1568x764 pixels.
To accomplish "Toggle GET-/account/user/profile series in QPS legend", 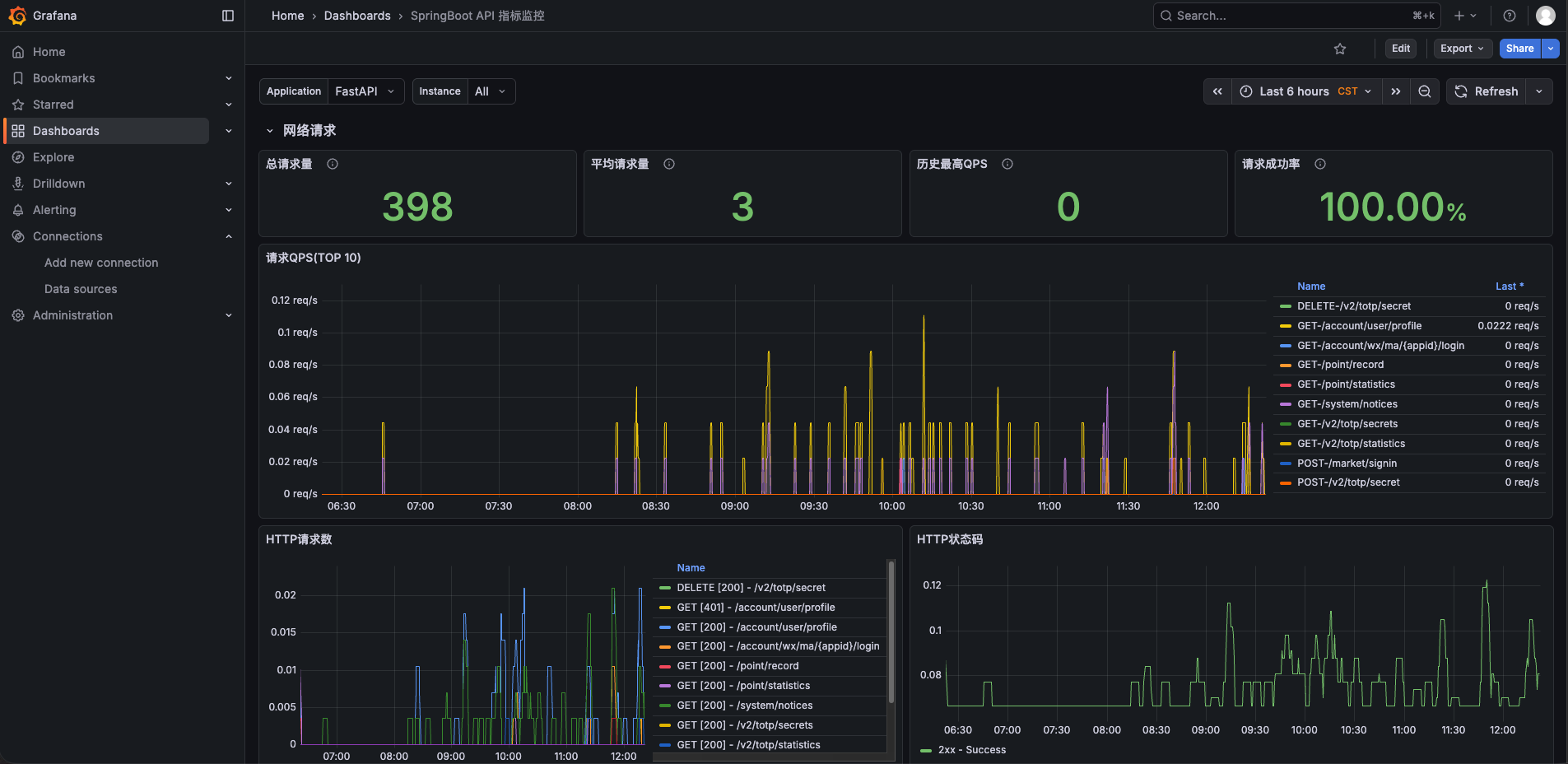I will (1359, 326).
